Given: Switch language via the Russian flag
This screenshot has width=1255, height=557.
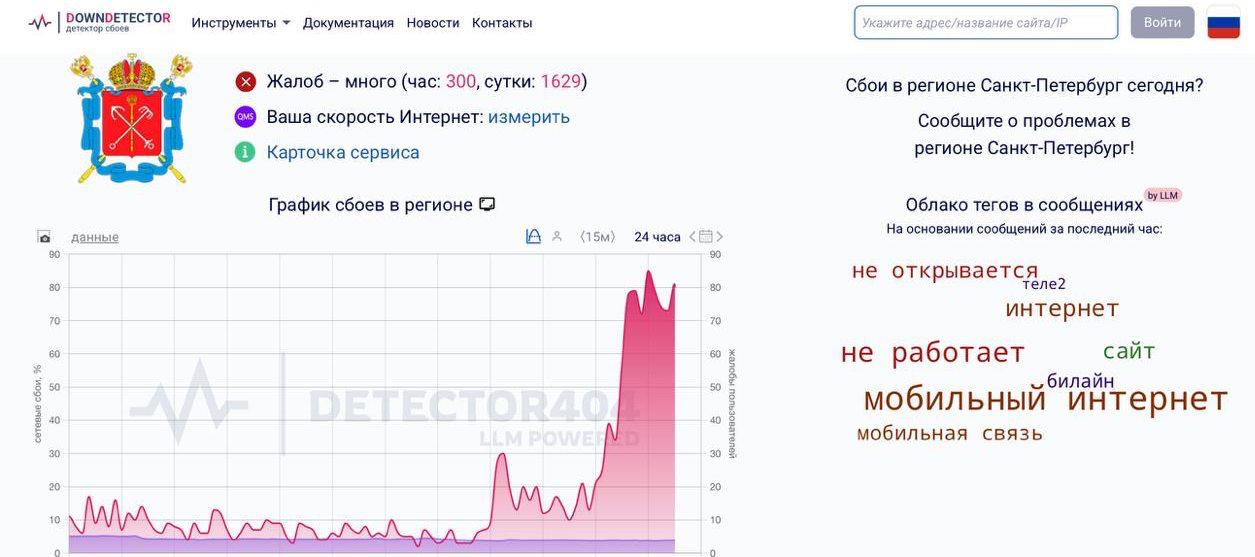Looking at the screenshot, I should (x=1223, y=22).
